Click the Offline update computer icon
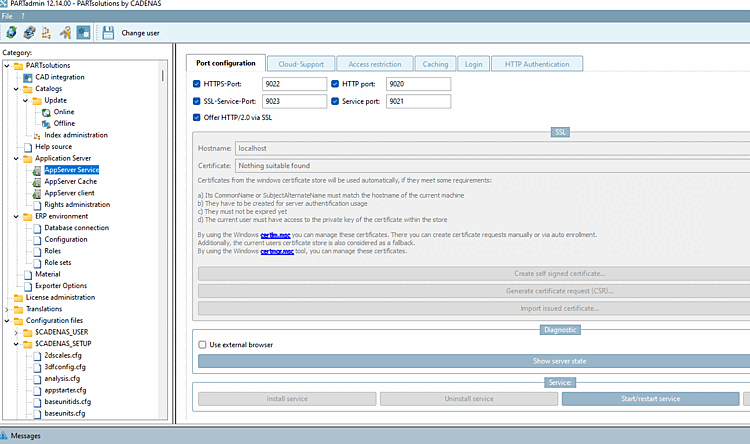This screenshot has height=444, width=750. coord(46,123)
